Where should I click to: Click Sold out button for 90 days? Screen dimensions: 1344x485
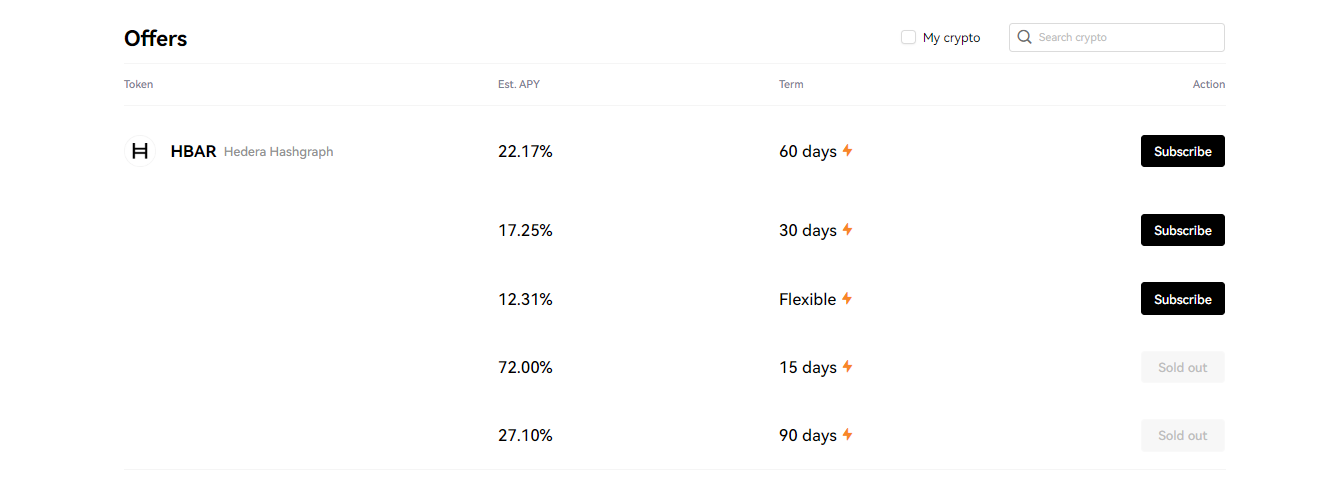(1183, 435)
